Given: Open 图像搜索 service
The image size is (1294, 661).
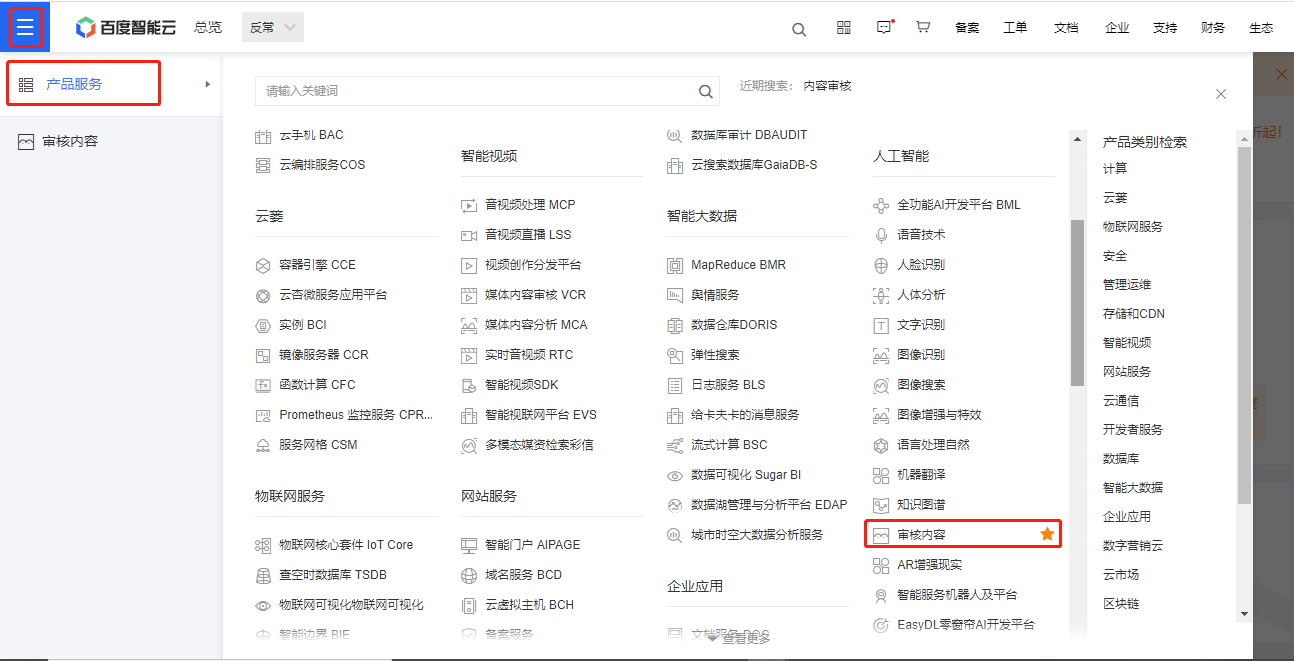Looking at the screenshot, I should (x=921, y=385).
